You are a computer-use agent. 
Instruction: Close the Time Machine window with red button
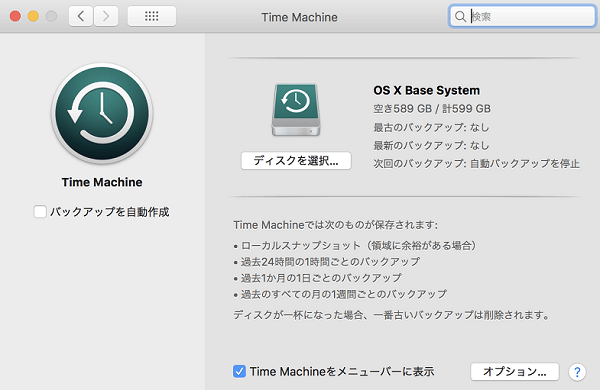click(15, 16)
